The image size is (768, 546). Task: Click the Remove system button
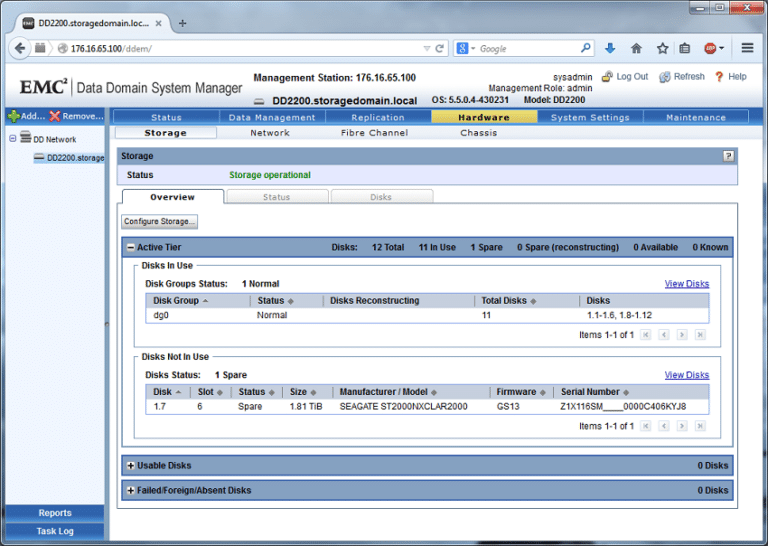pyautogui.click(x=76, y=116)
